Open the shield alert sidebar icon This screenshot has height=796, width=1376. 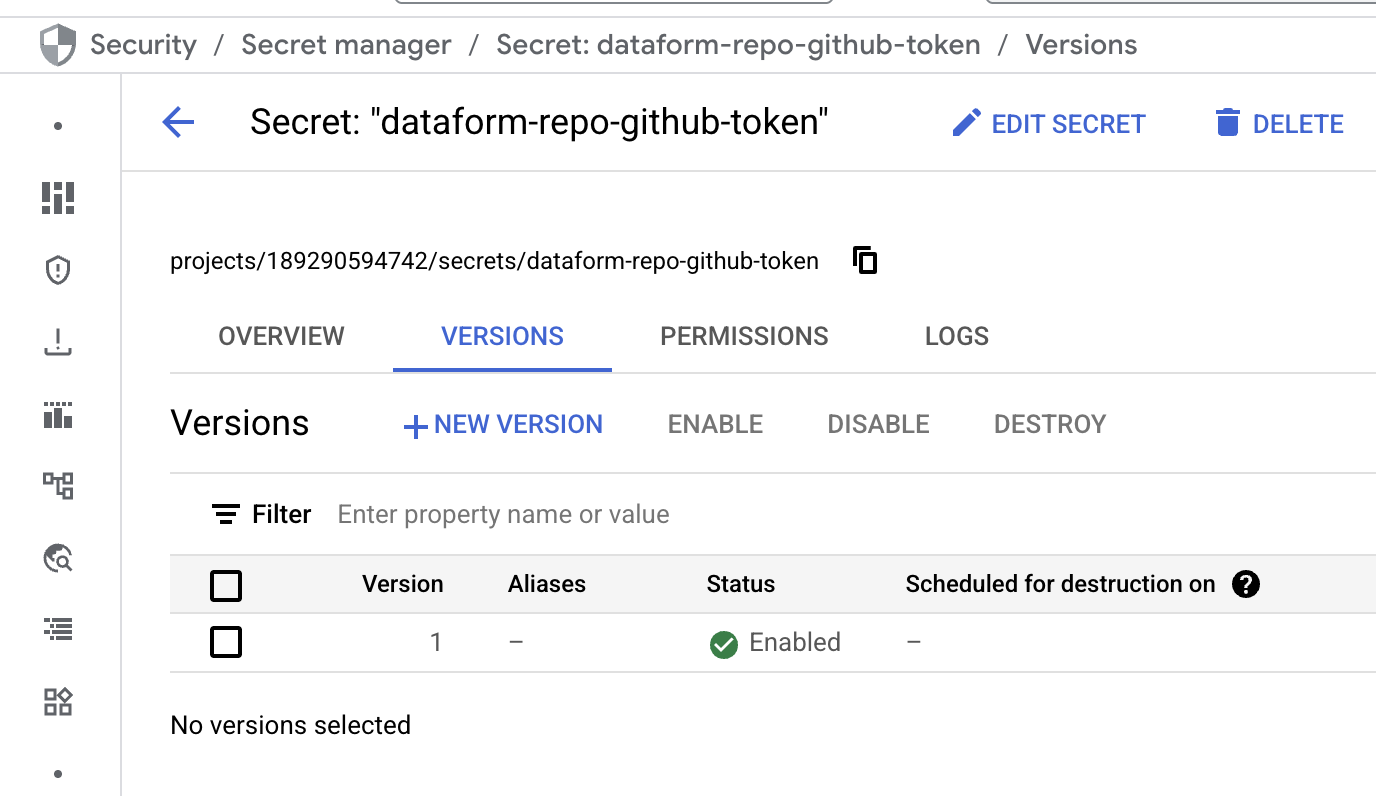coord(58,270)
